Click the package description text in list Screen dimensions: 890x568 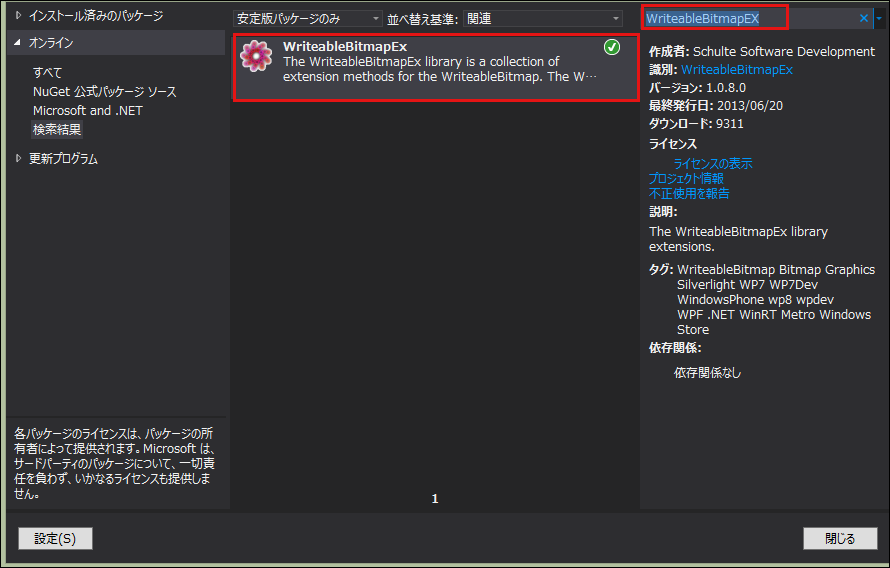point(440,69)
